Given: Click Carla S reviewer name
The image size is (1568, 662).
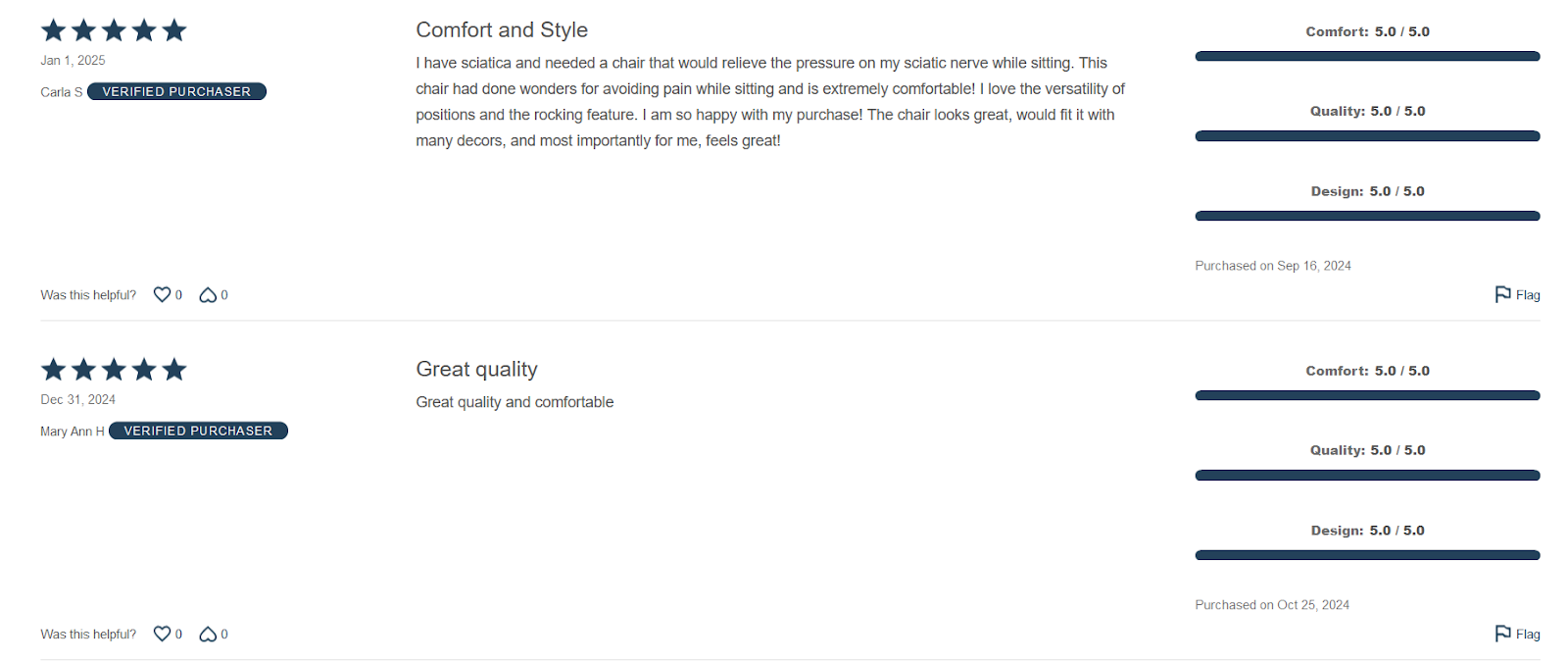Looking at the screenshot, I should [x=62, y=92].
